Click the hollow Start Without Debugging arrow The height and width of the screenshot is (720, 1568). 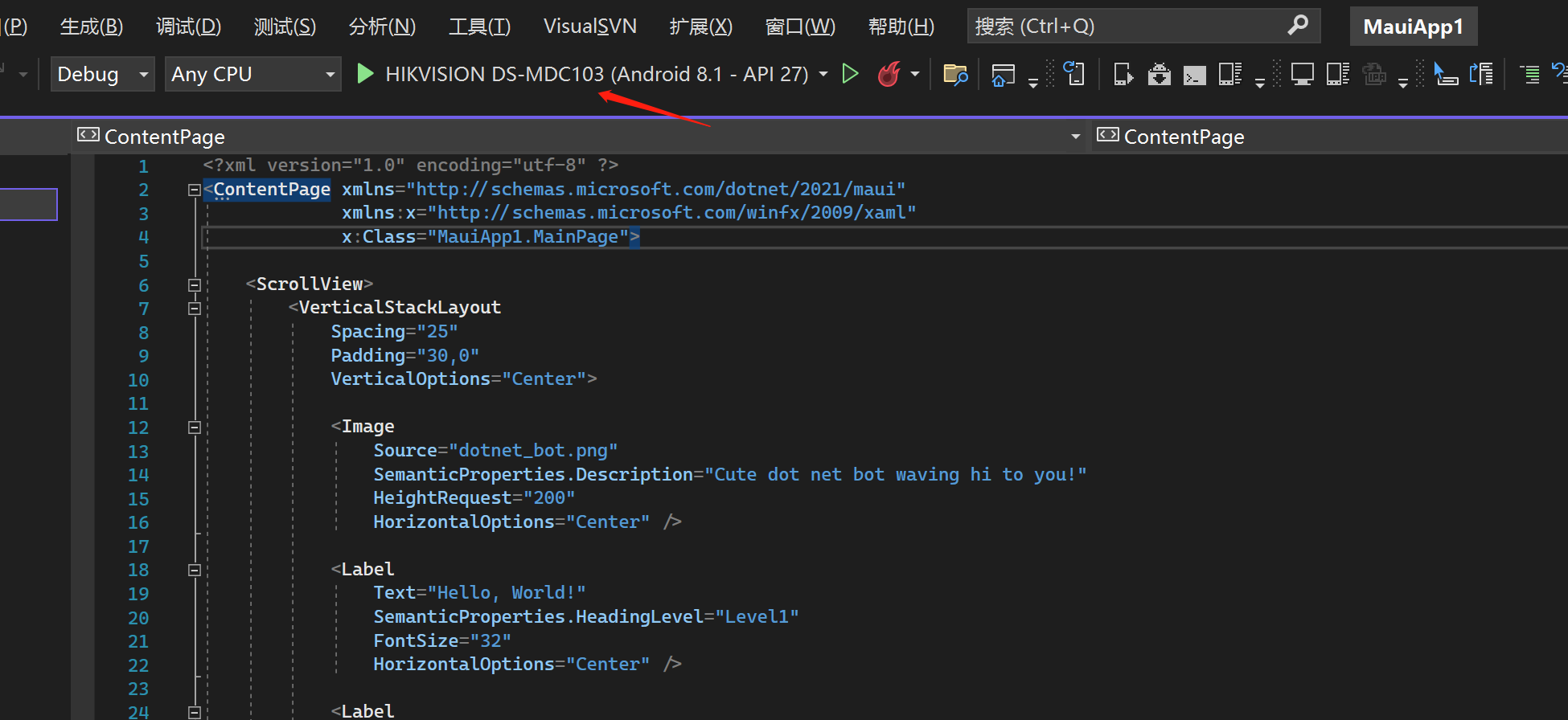pyautogui.click(x=850, y=74)
